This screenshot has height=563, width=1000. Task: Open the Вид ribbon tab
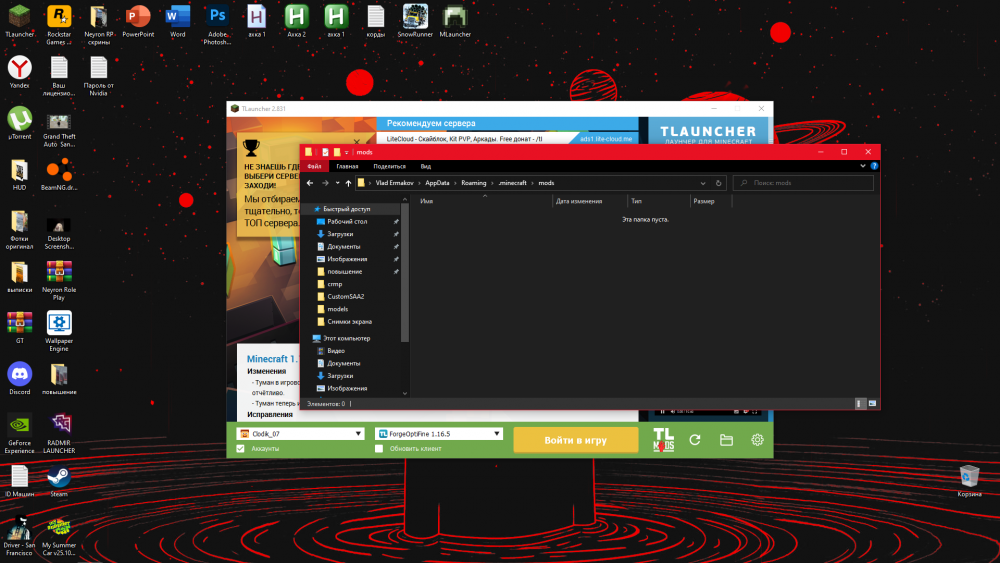tap(425, 166)
